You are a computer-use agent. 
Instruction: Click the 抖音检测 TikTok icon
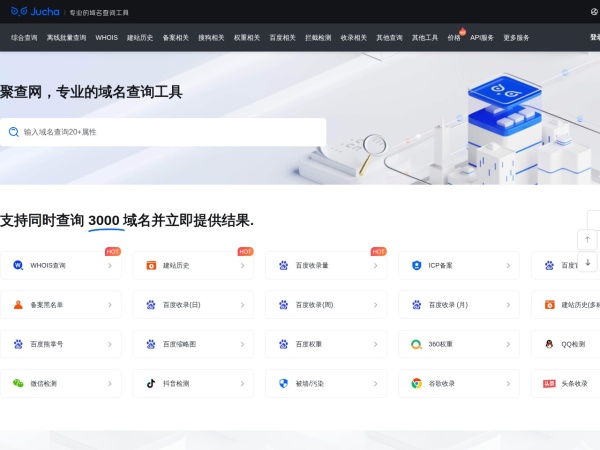pyautogui.click(x=151, y=383)
